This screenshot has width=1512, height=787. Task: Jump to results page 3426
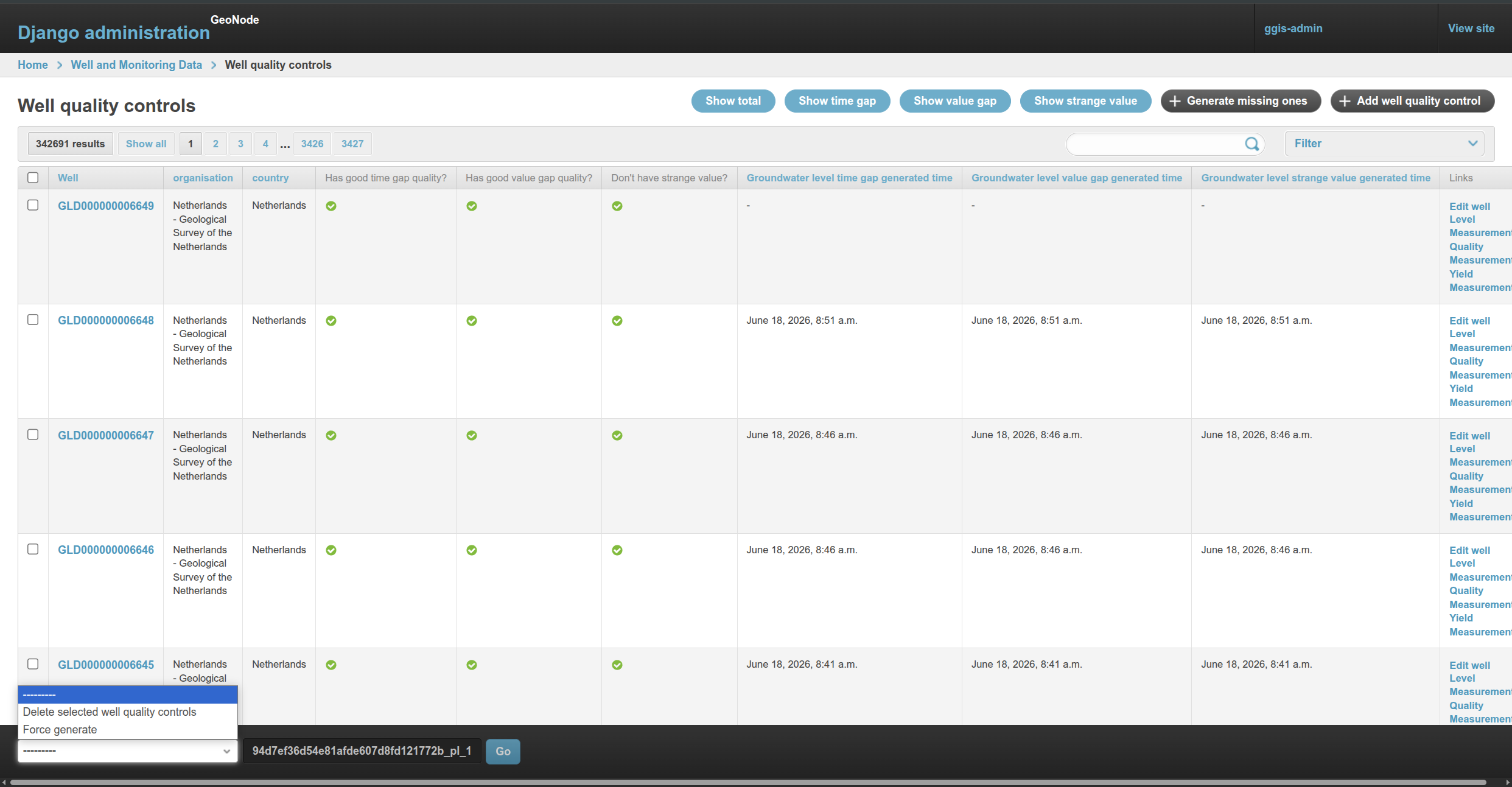pyautogui.click(x=312, y=144)
